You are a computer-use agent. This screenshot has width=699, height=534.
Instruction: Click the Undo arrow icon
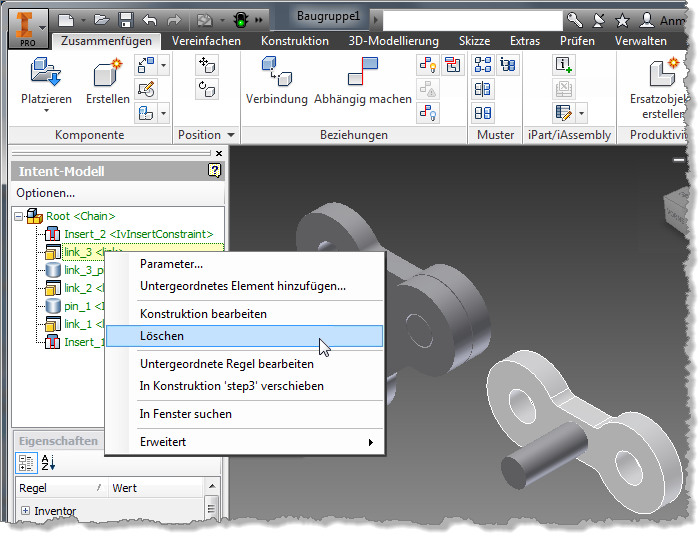tap(150, 20)
